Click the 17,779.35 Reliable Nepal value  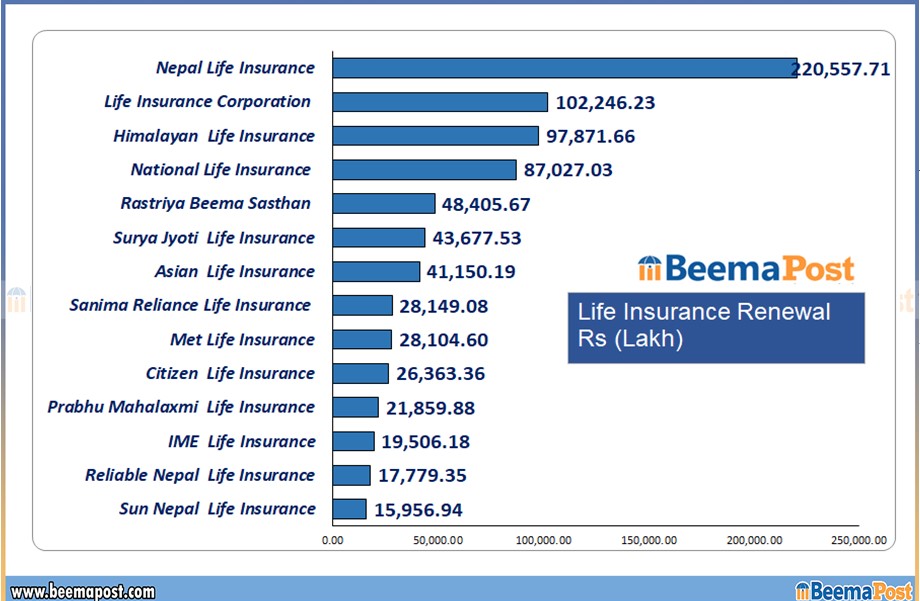(x=421, y=476)
